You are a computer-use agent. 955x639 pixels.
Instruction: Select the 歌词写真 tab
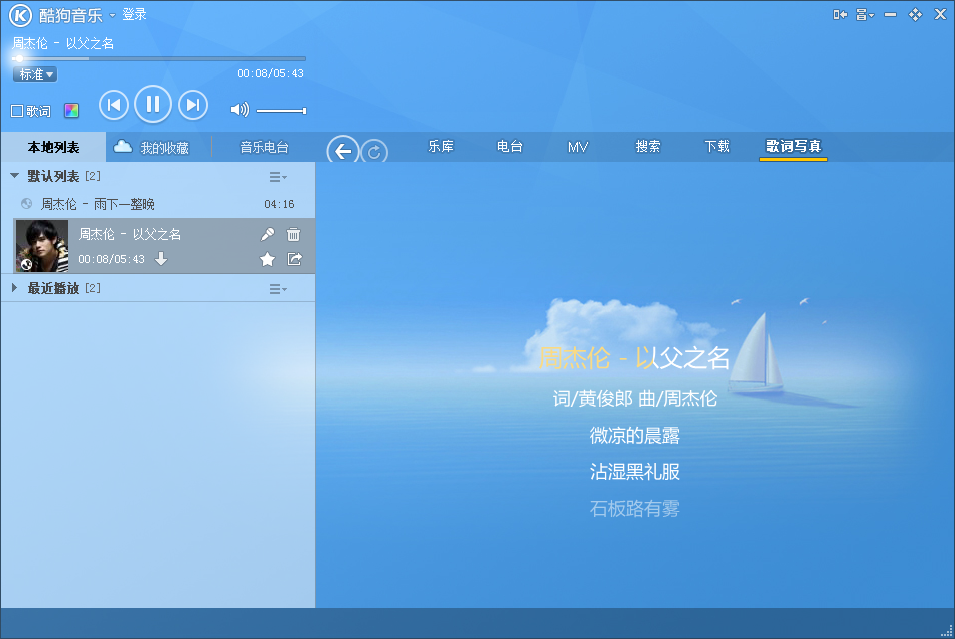(794, 147)
